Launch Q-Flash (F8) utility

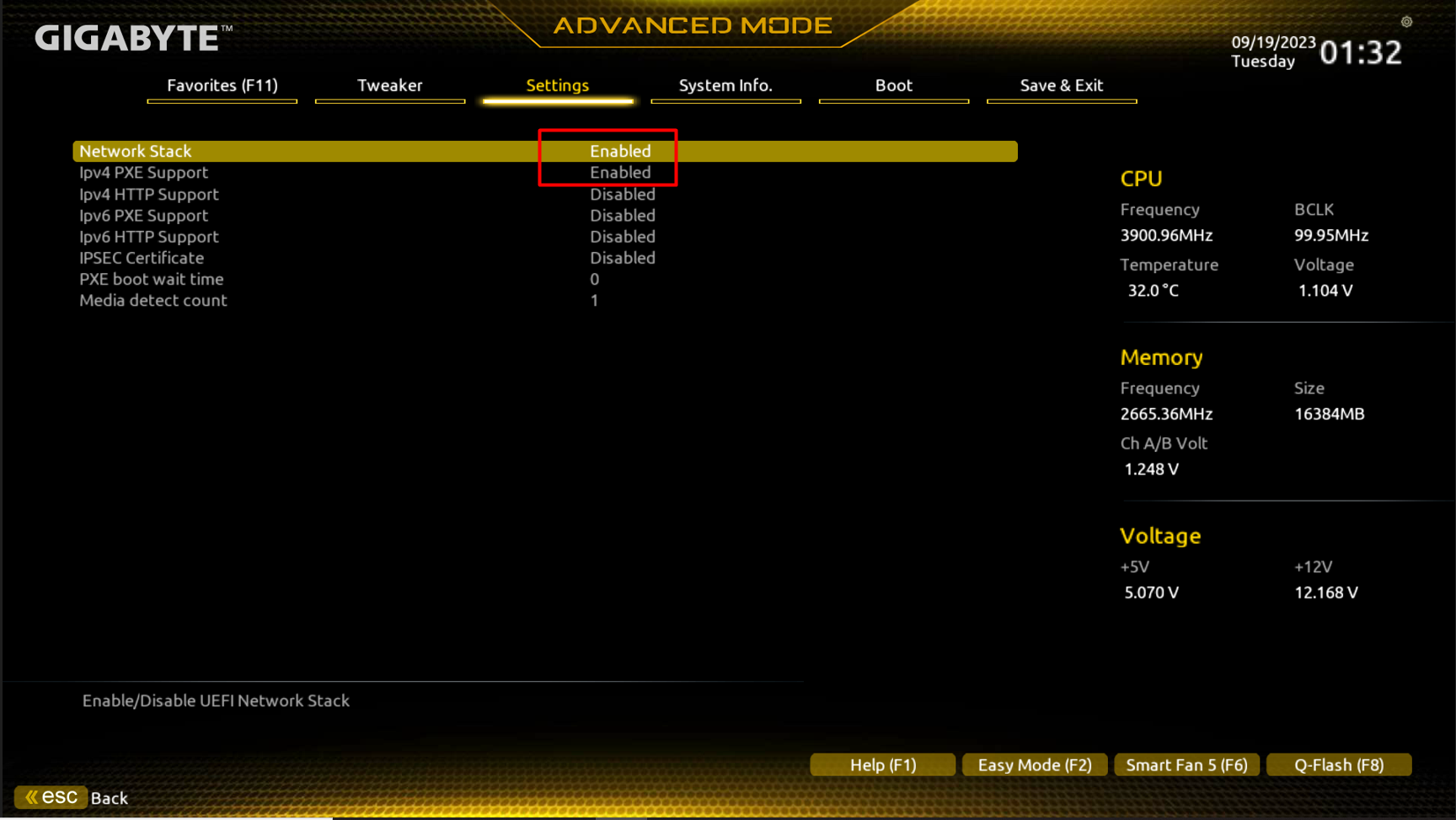click(1339, 764)
